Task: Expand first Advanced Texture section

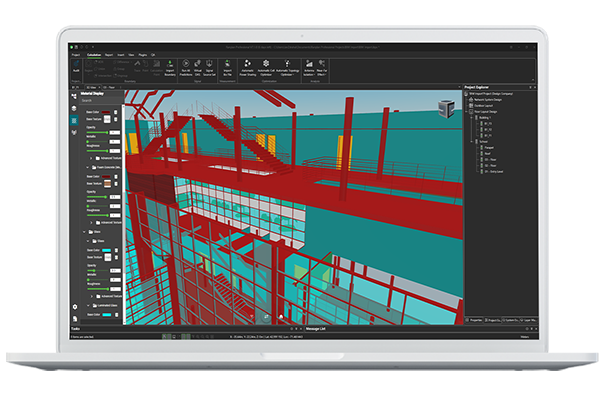Action: coord(91,158)
